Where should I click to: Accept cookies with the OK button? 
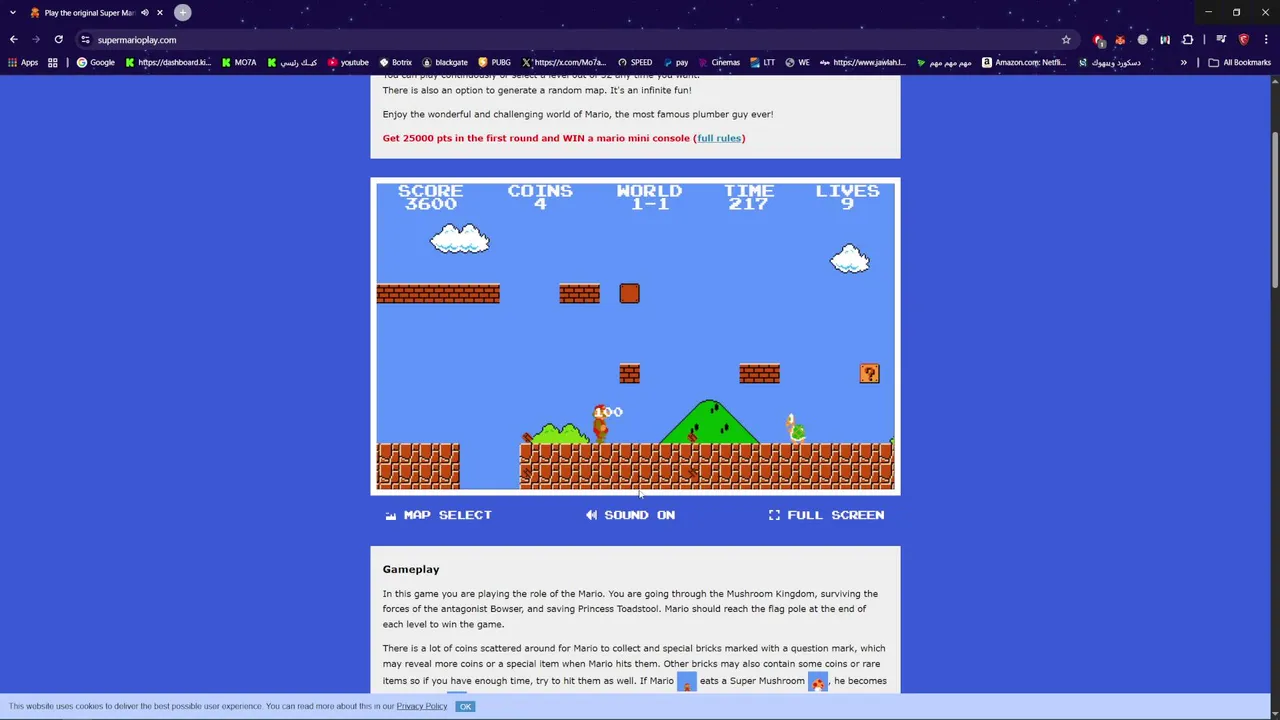(x=465, y=706)
